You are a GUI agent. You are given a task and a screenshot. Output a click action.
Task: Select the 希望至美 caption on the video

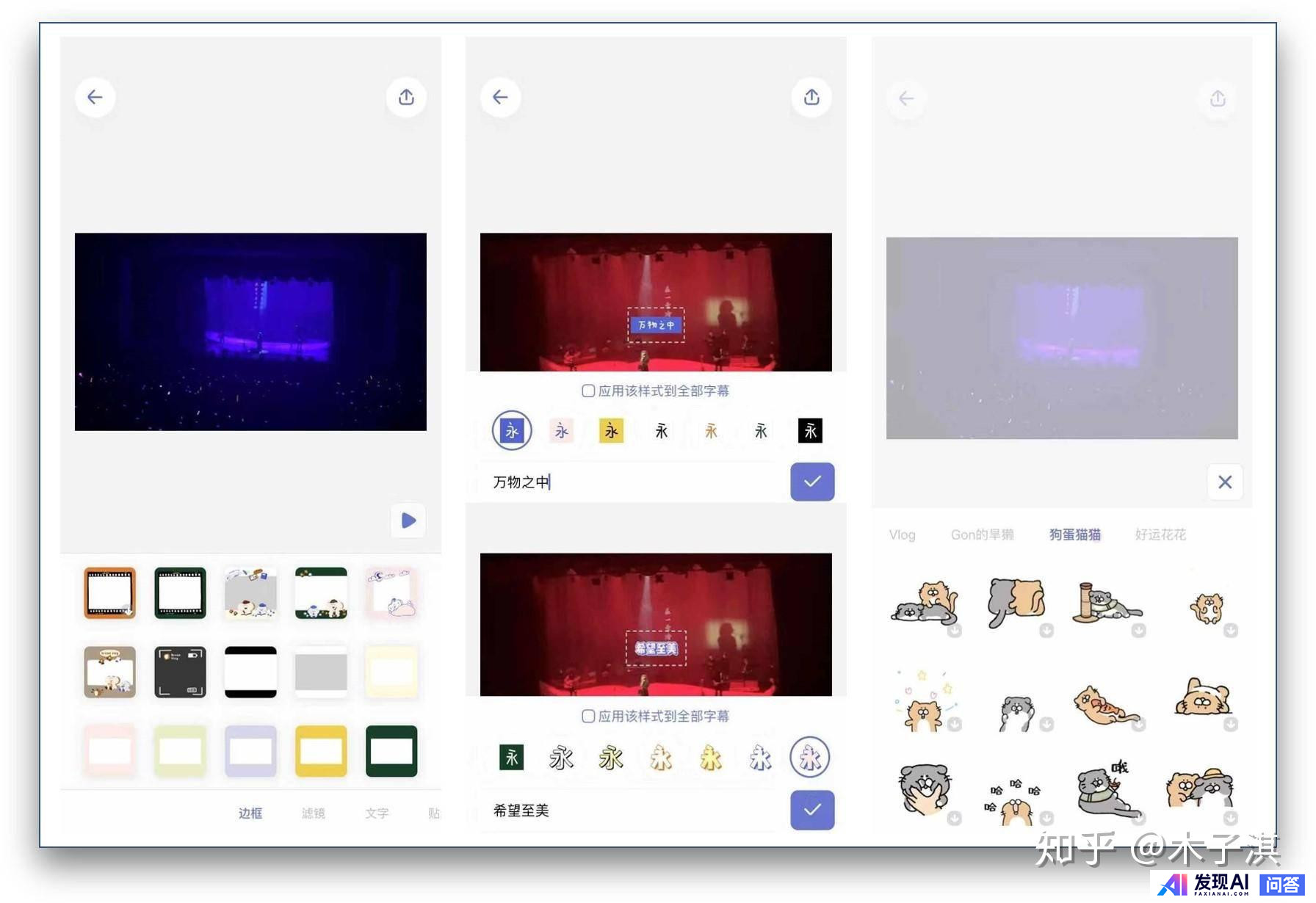(x=656, y=648)
